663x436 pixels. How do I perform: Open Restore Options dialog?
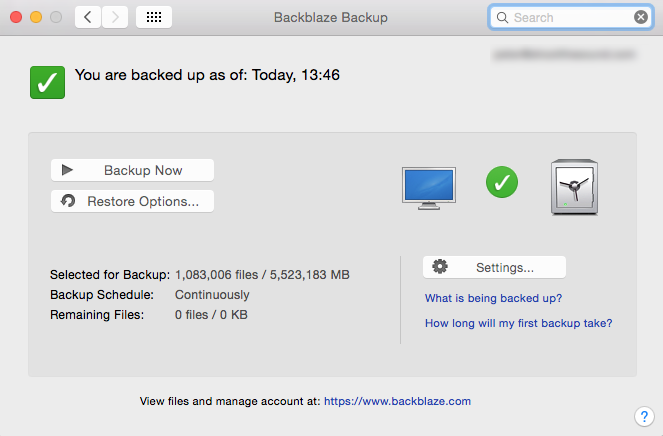[132, 201]
